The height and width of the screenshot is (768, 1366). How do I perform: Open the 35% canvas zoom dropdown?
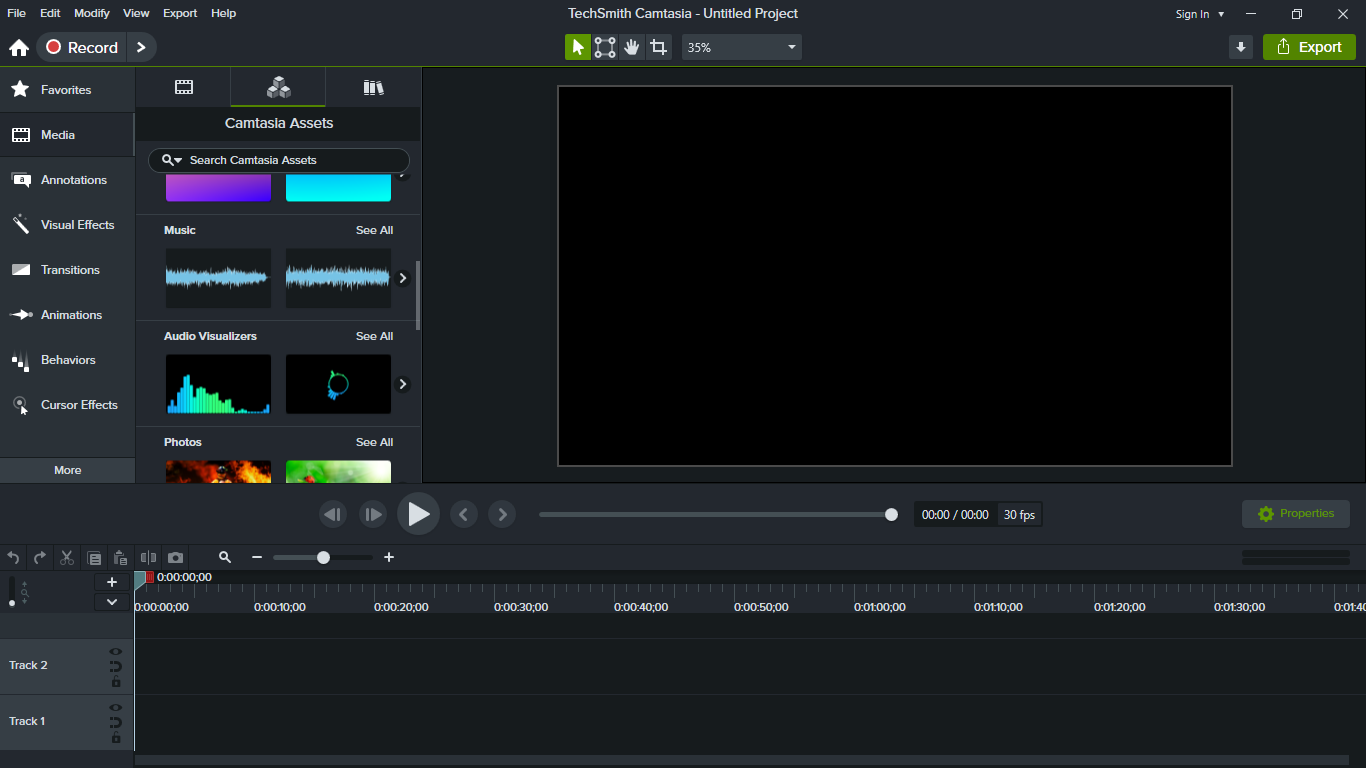pyautogui.click(x=741, y=47)
